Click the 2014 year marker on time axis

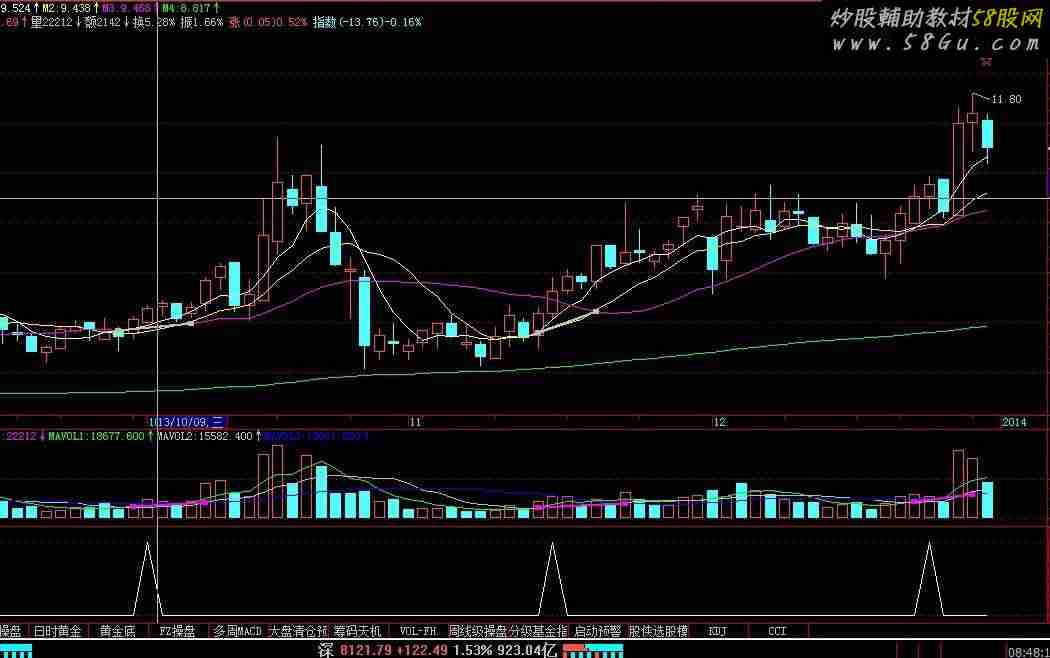coord(1014,422)
